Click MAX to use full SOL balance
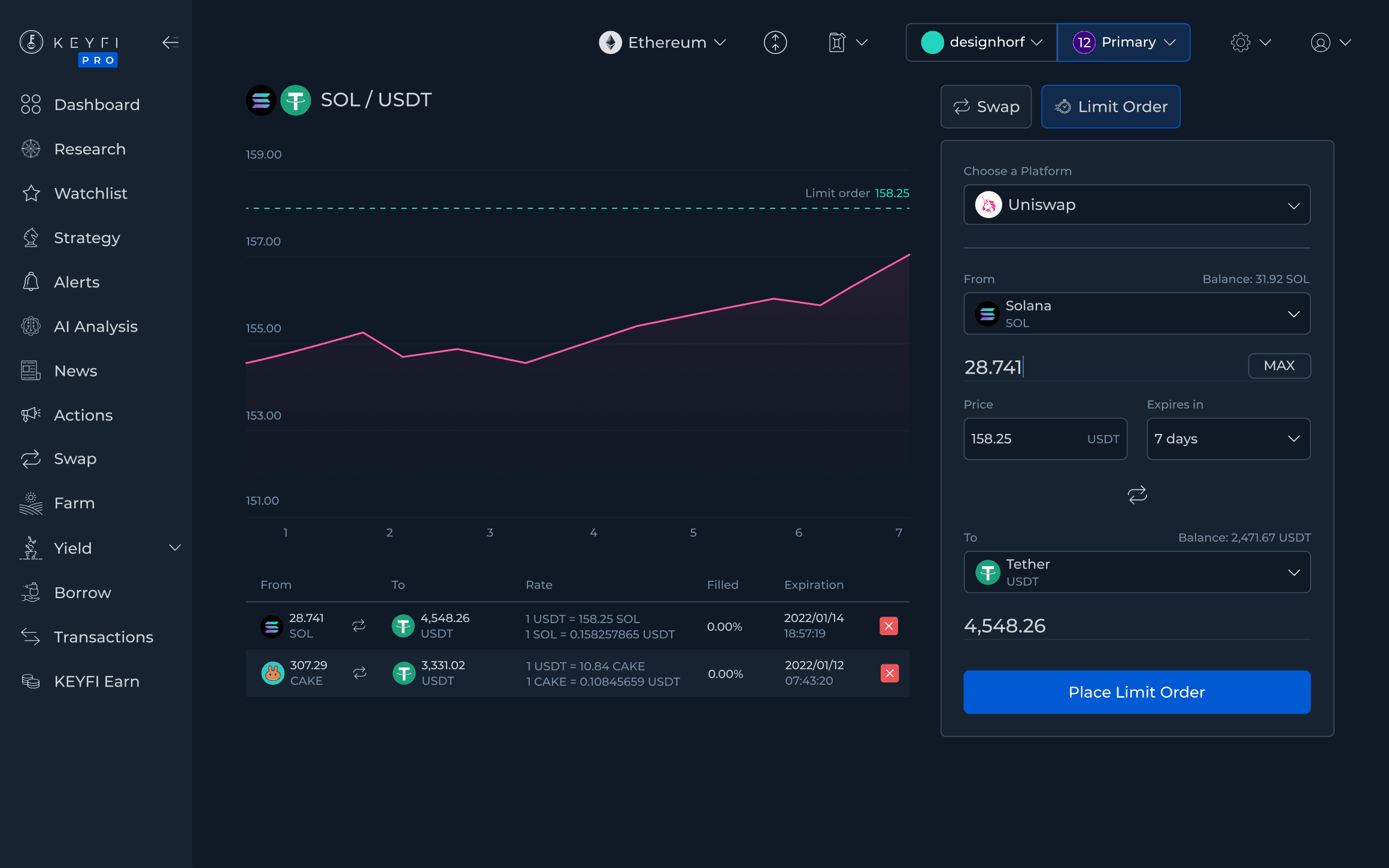The image size is (1389, 868). coord(1279,366)
